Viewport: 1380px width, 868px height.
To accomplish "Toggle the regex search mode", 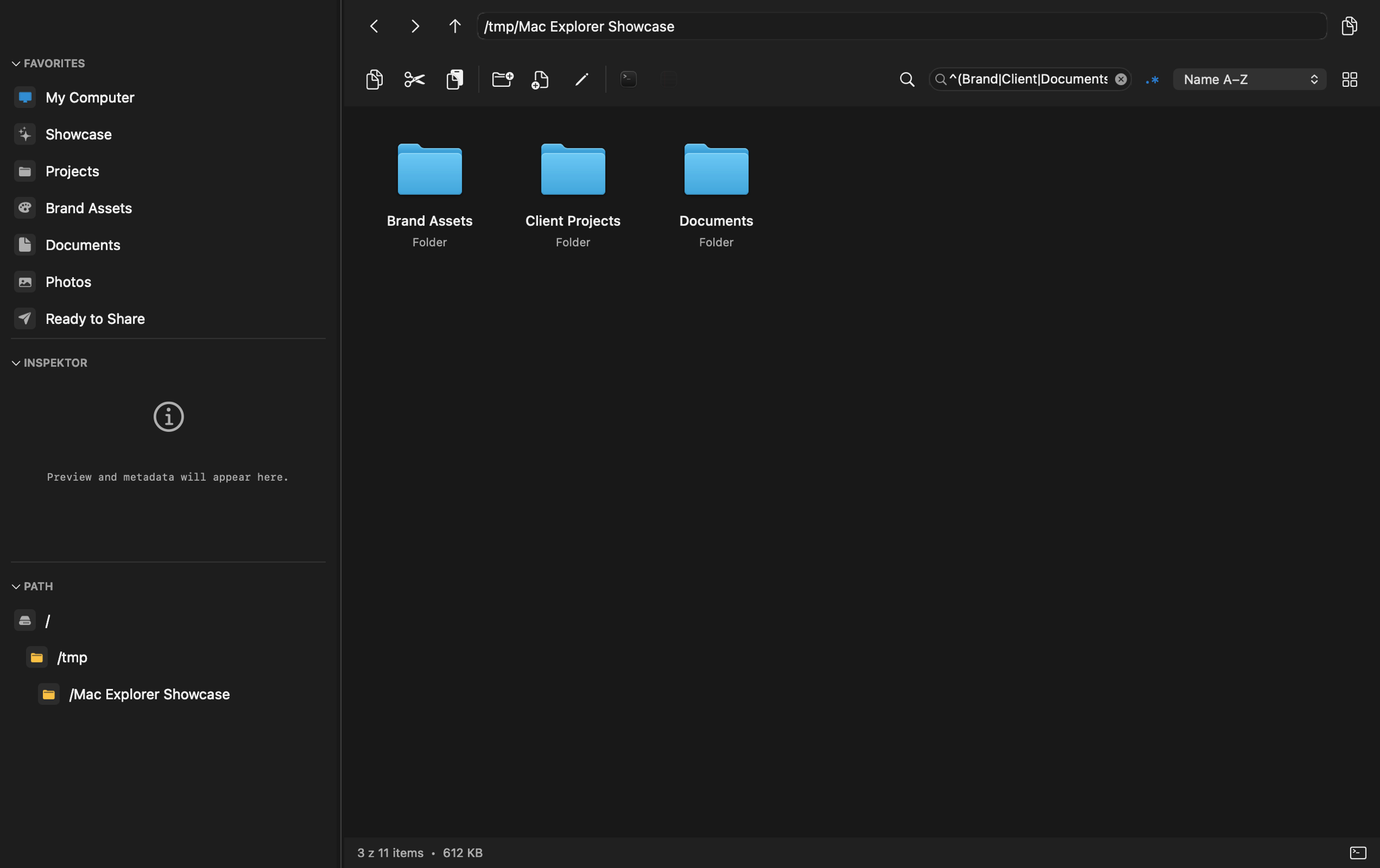I will tap(1152, 80).
